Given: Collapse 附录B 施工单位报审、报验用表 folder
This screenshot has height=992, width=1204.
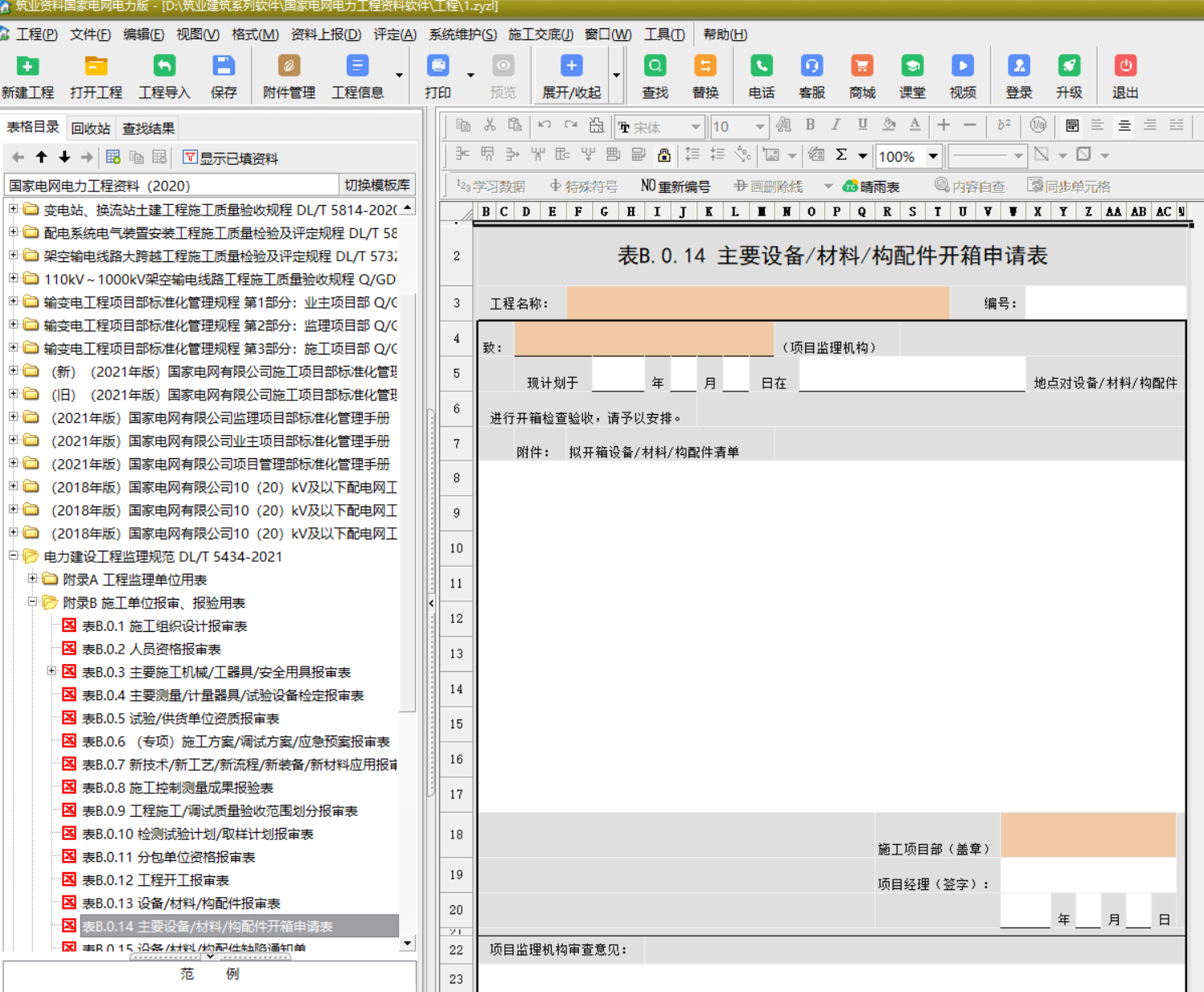Looking at the screenshot, I should click(32, 601).
